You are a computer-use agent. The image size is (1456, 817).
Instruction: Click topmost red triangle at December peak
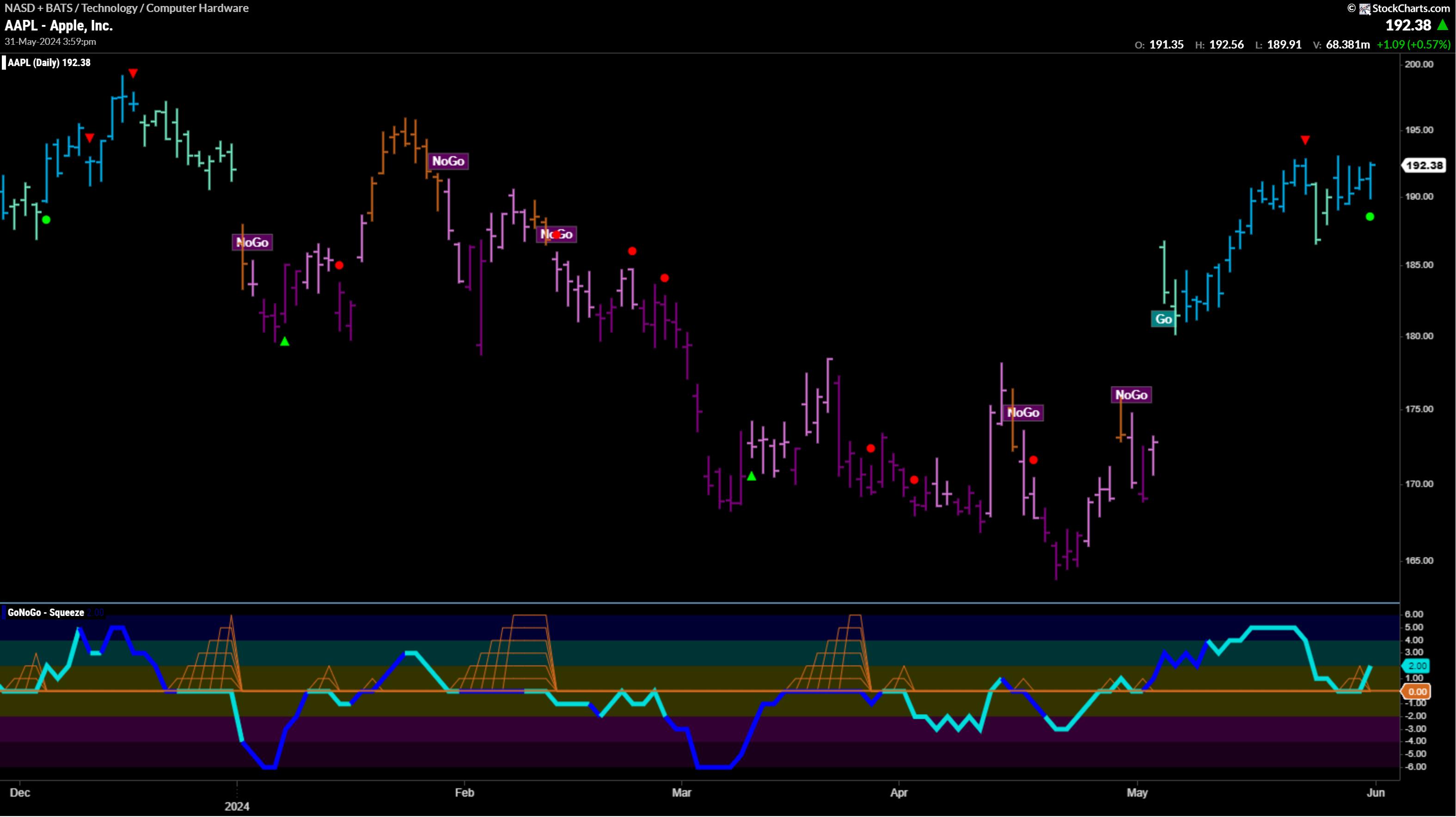click(x=133, y=73)
